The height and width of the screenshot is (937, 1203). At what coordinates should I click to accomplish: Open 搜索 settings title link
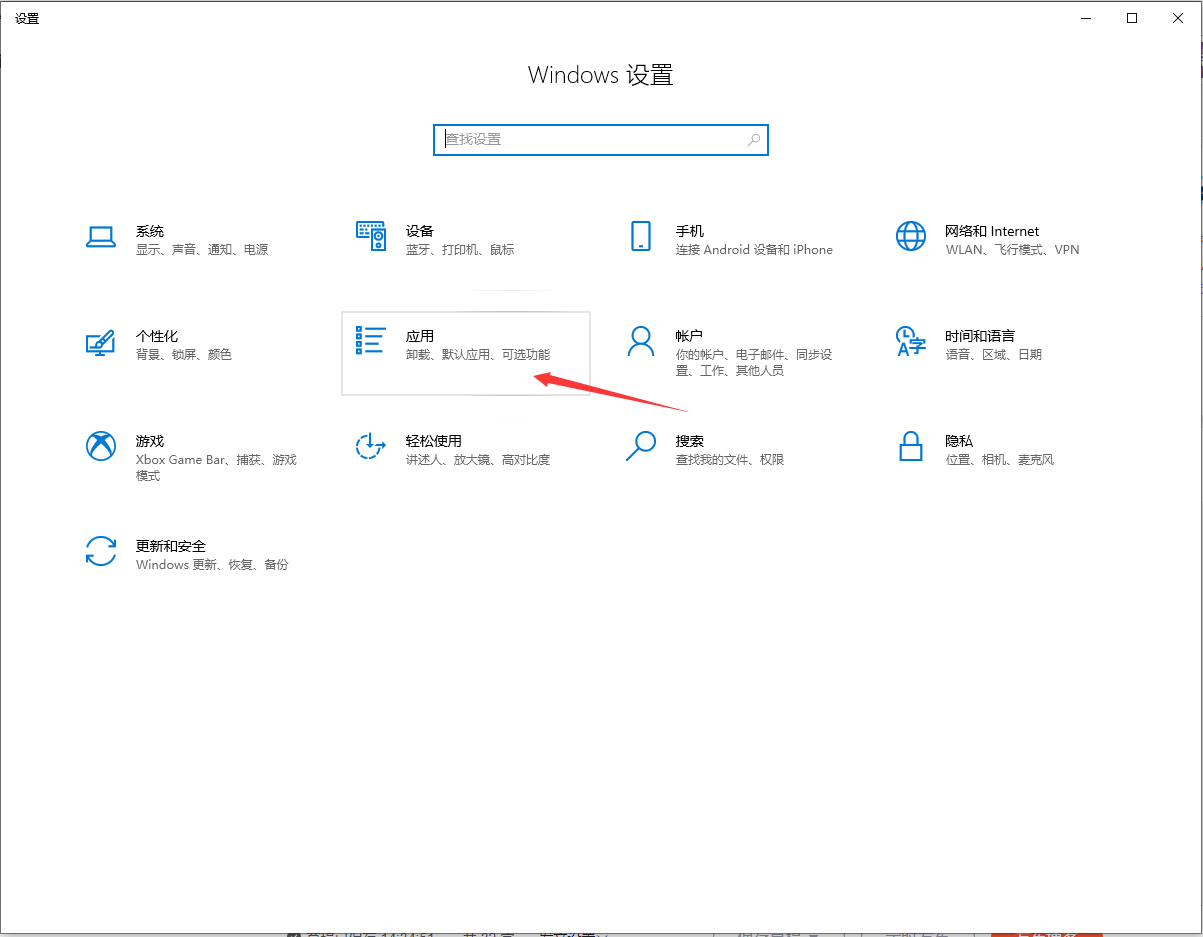click(690, 441)
